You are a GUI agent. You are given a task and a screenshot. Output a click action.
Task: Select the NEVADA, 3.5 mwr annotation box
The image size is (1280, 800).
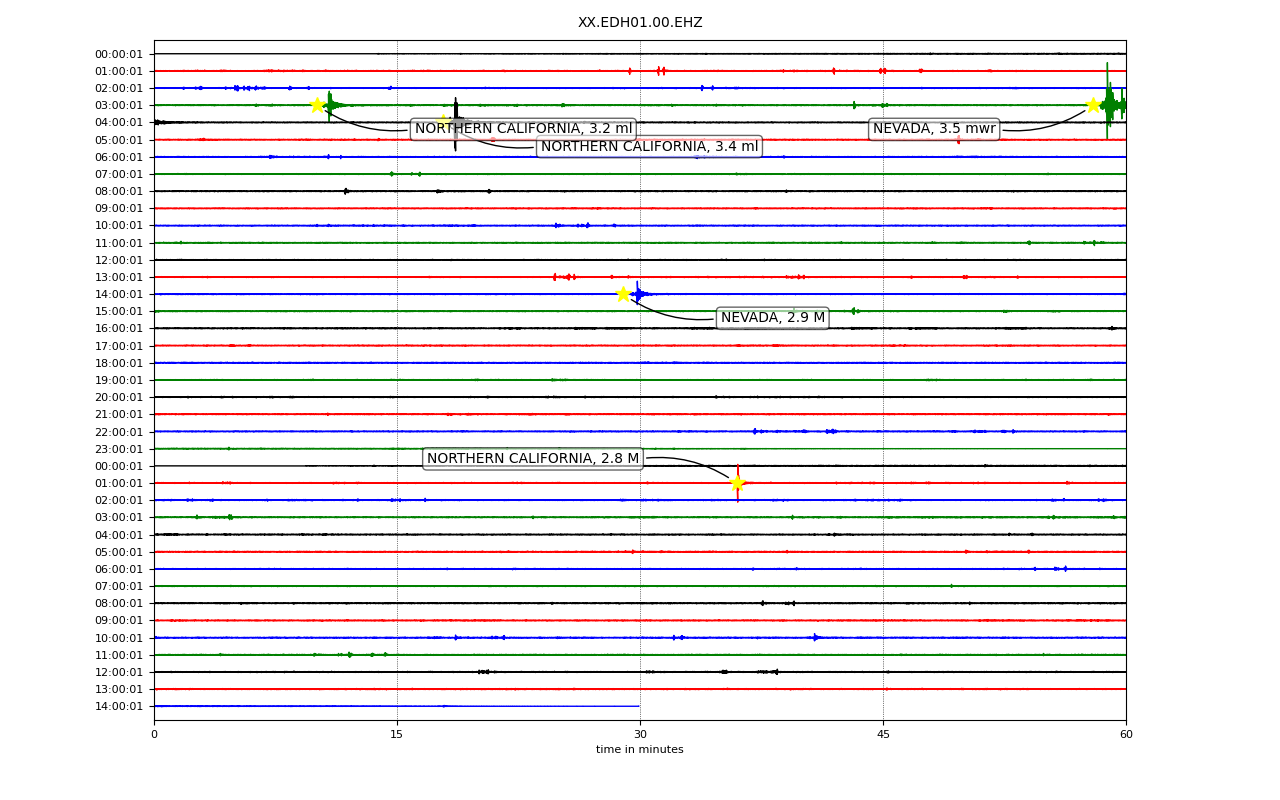pyautogui.click(x=934, y=129)
